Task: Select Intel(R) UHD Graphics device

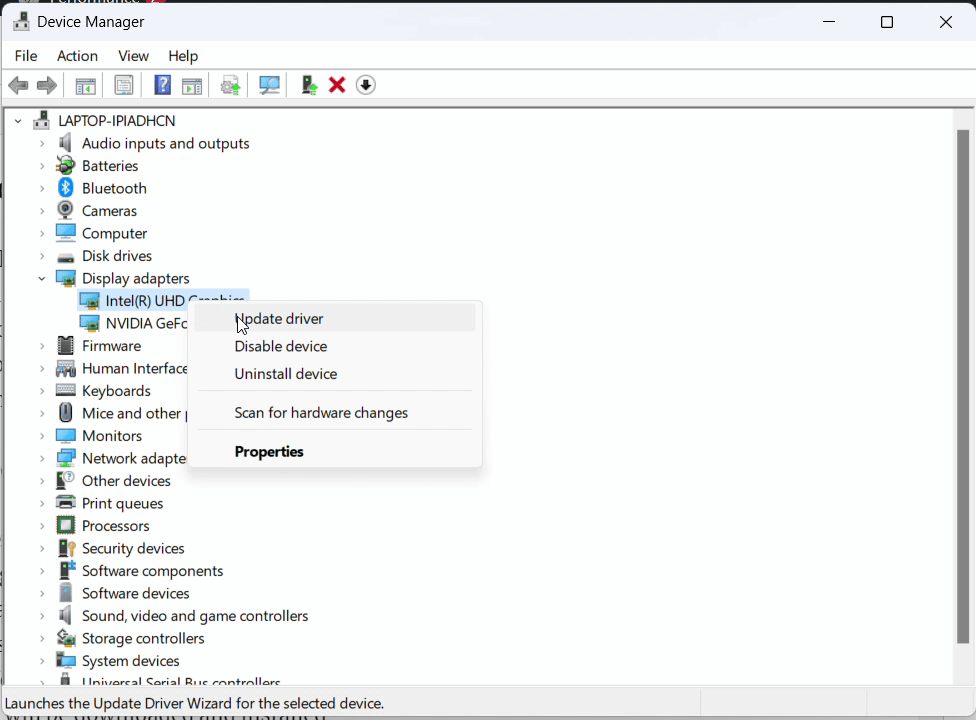Action: tap(164, 301)
